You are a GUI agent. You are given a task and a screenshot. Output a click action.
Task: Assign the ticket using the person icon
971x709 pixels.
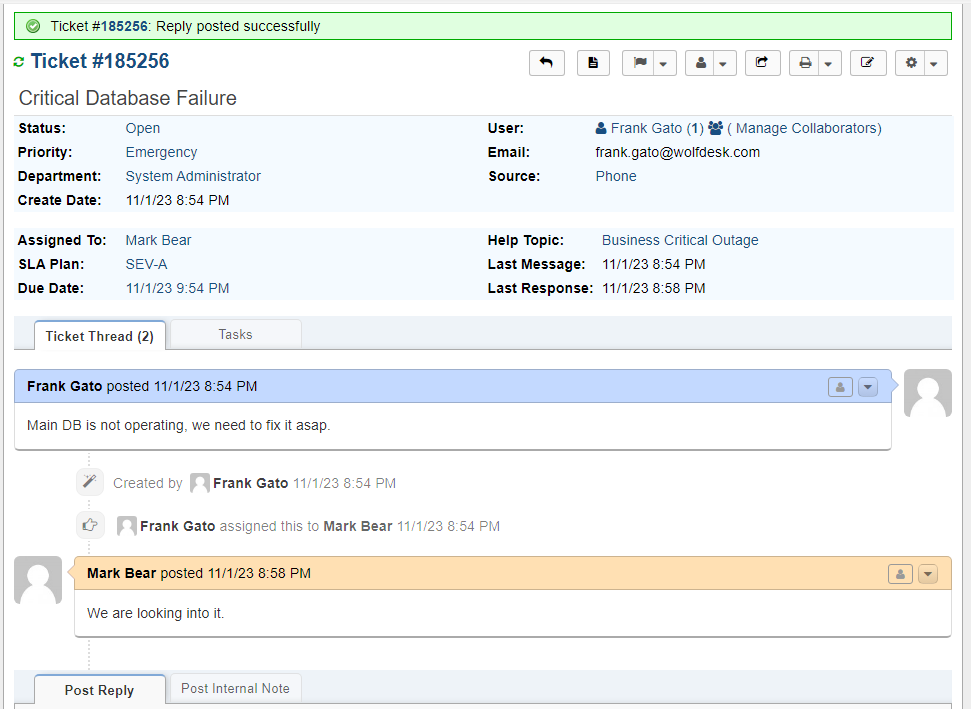700,62
